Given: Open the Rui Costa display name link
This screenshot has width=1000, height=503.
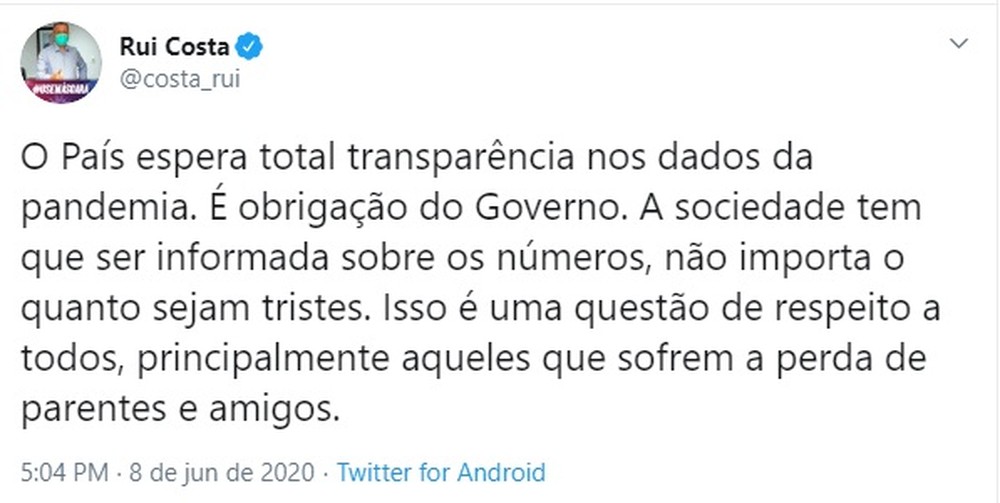Looking at the screenshot, I should [x=175, y=47].
